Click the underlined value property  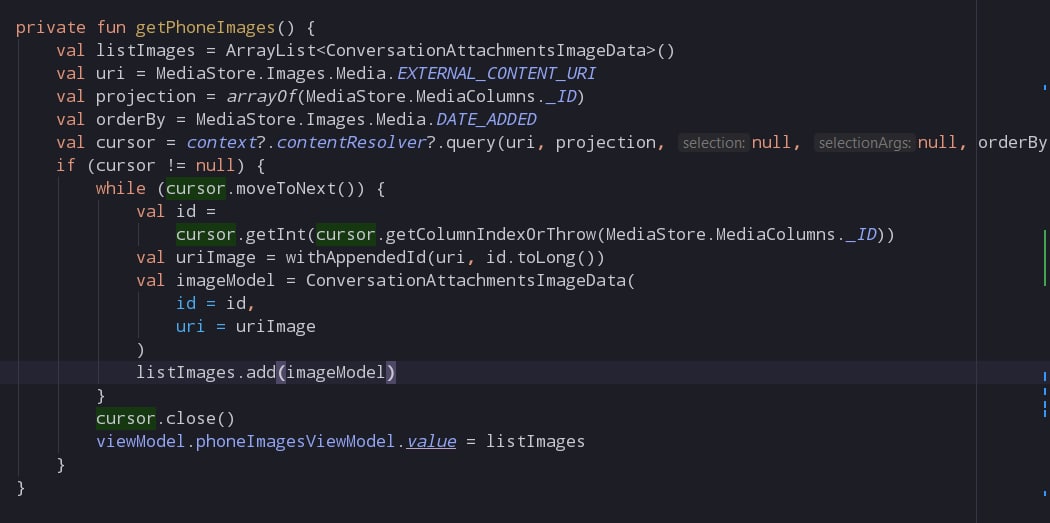point(431,441)
